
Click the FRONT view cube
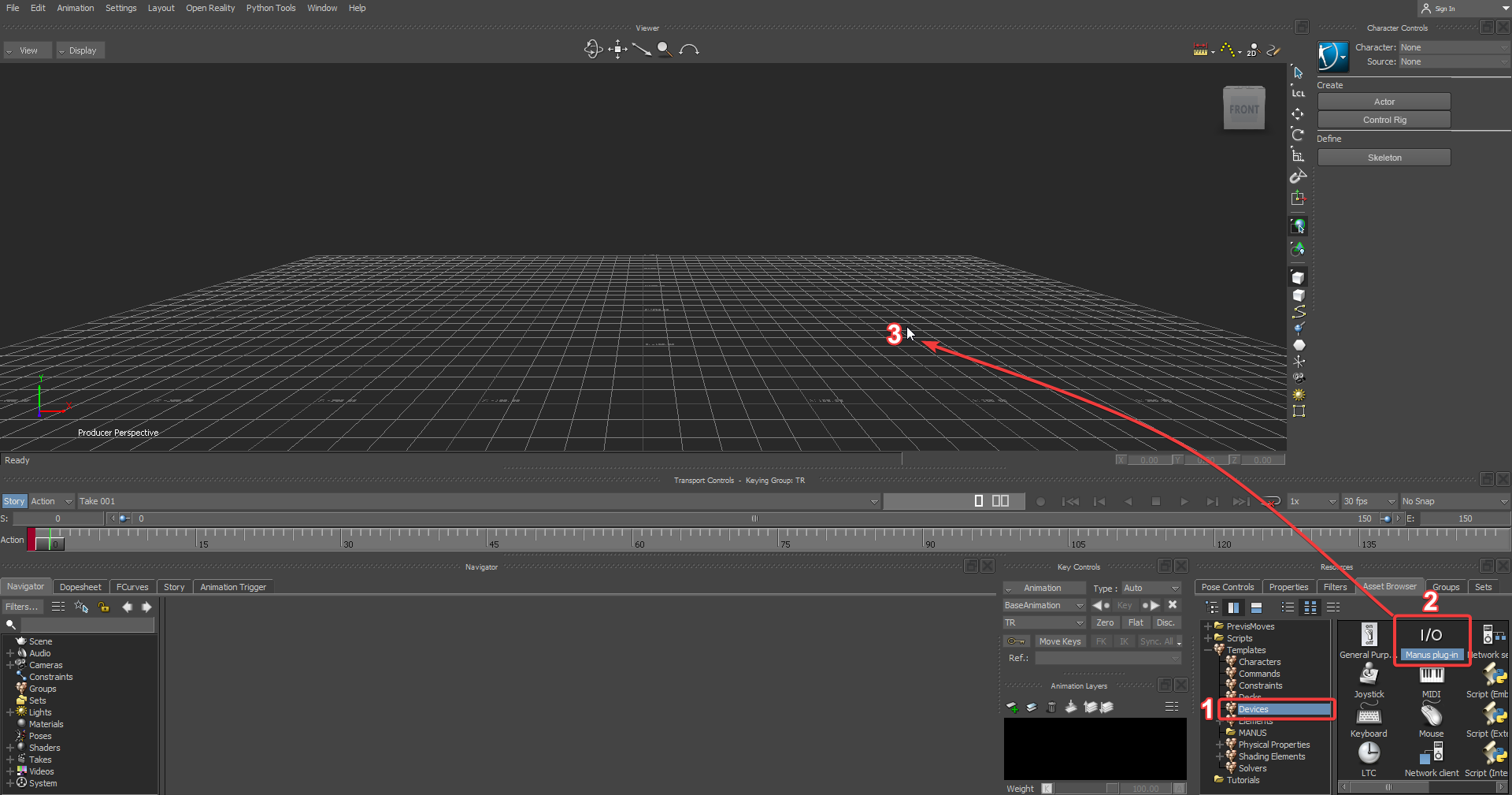1243,109
